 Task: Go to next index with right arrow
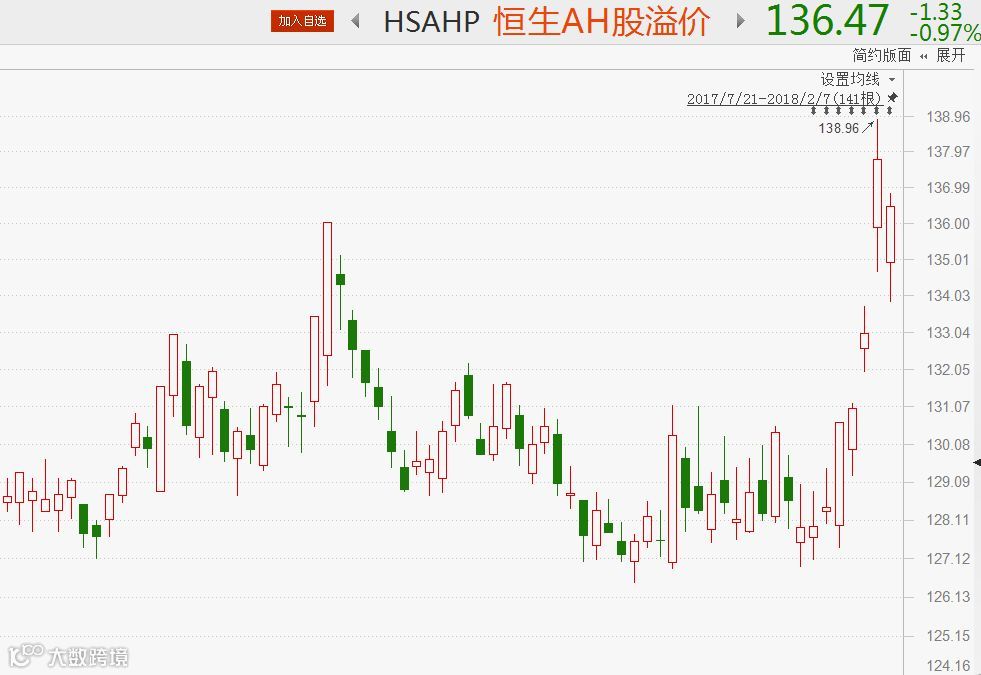click(x=741, y=21)
